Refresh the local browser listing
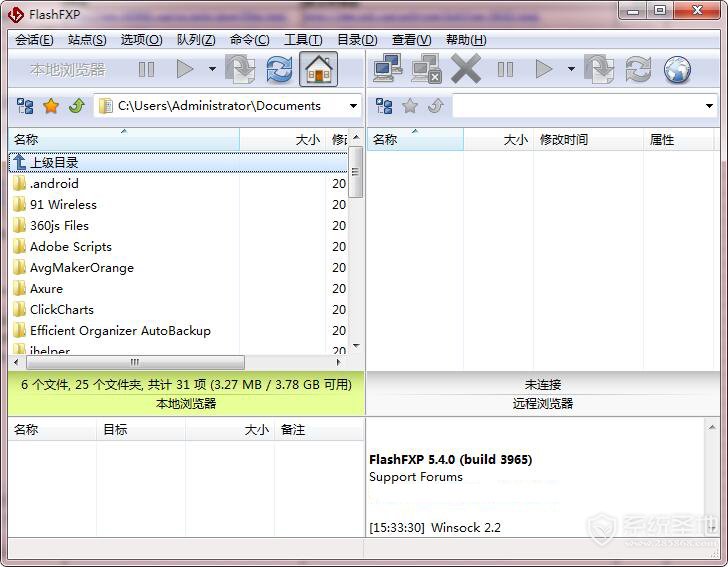Viewport: 728px width, 567px height. click(280, 69)
